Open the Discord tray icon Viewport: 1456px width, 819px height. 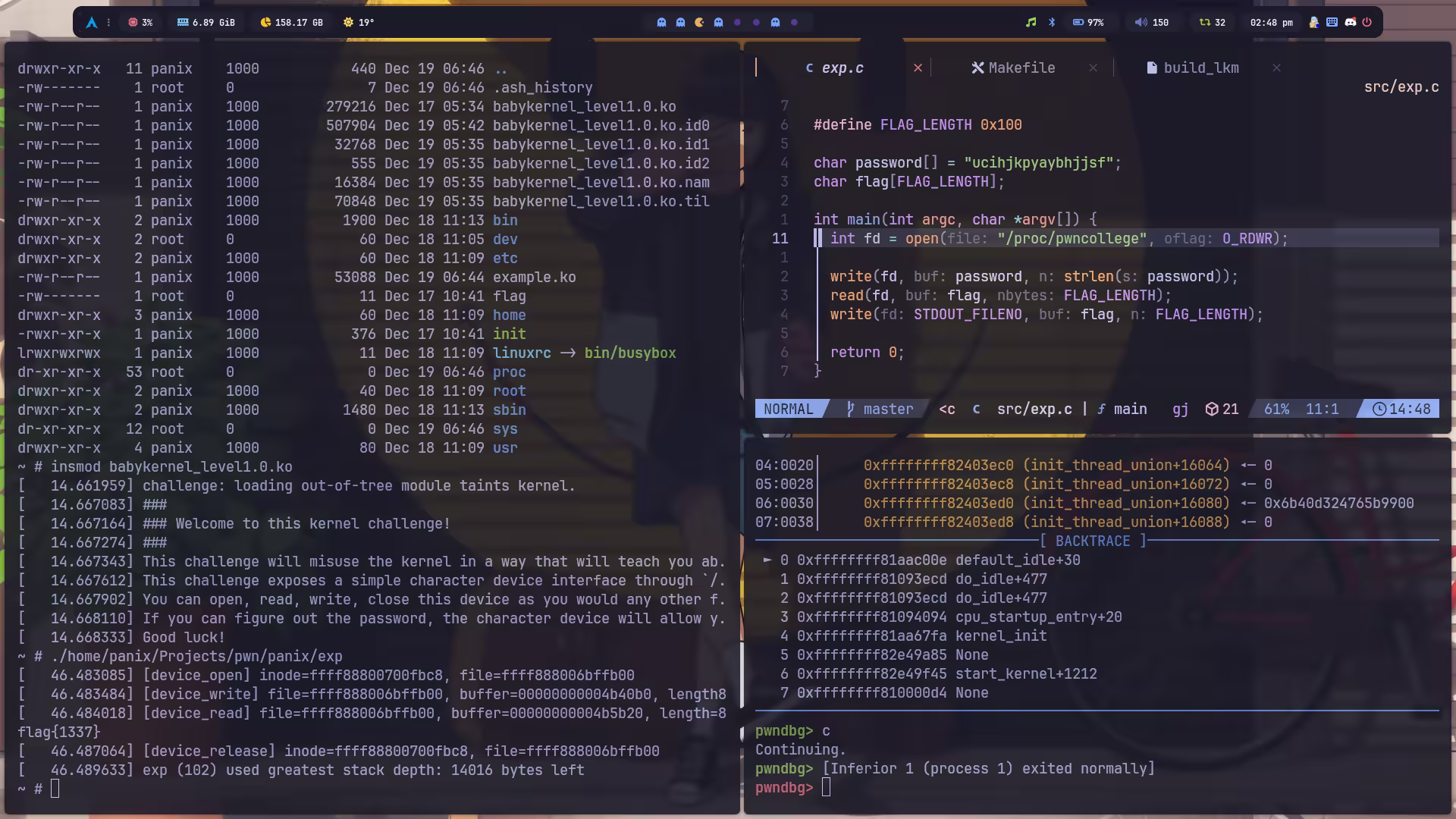pyautogui.click(x=1351, y=23)
